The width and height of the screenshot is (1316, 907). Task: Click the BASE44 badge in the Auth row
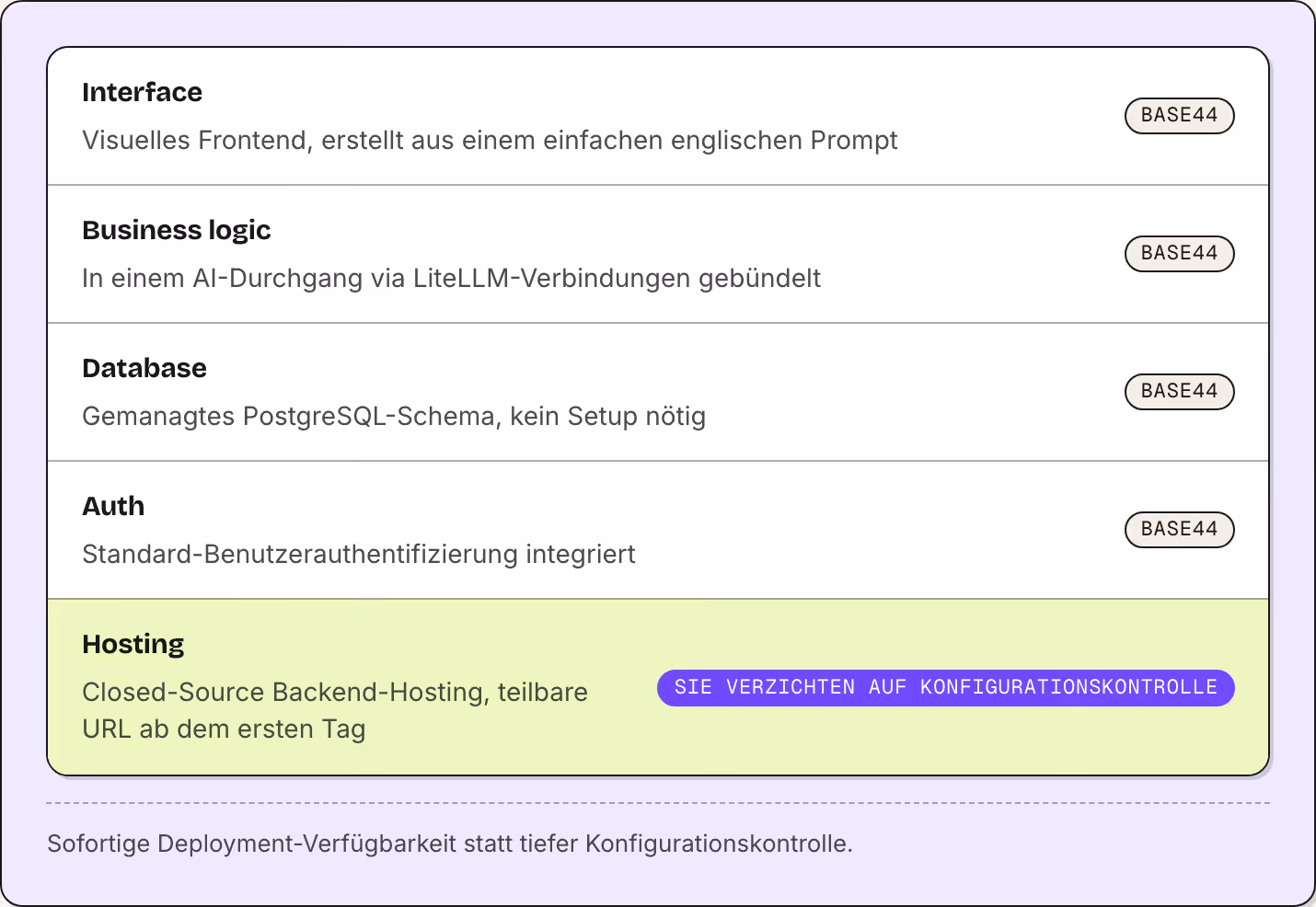coord(1179,530)
